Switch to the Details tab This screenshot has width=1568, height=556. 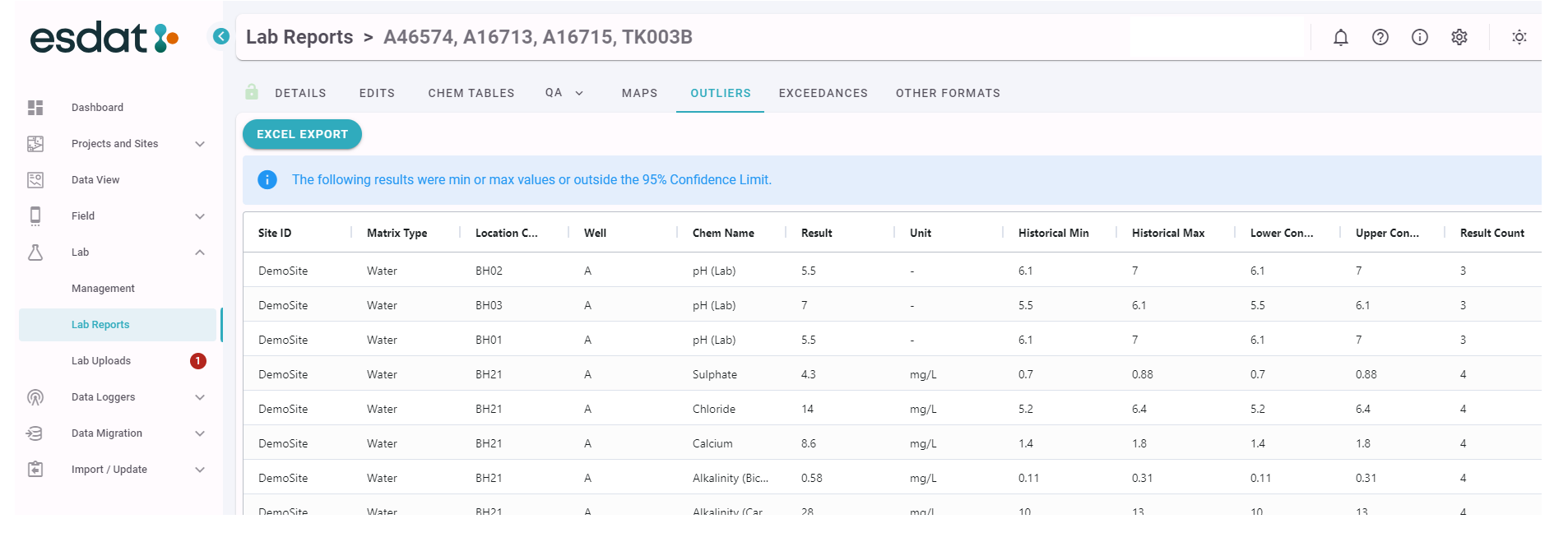(300, 93)
